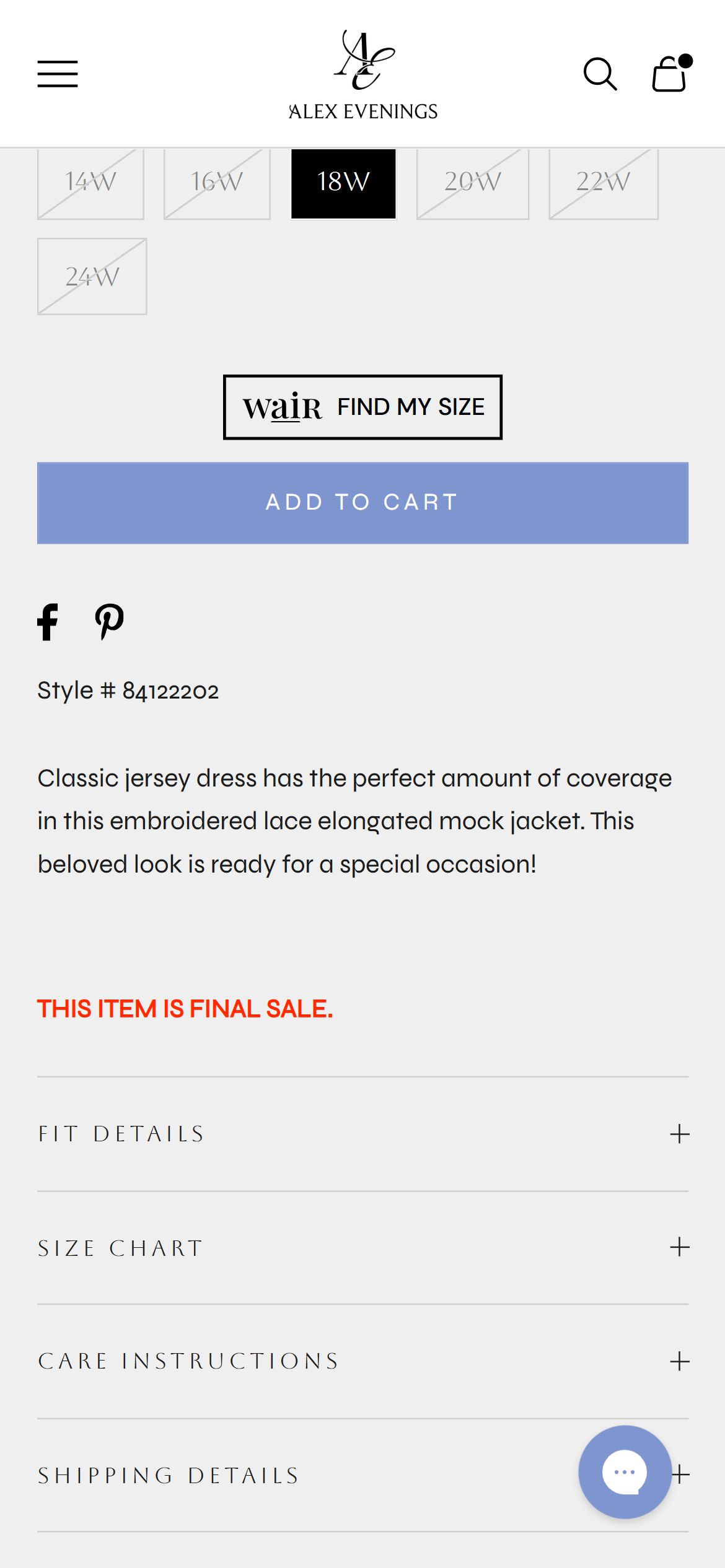Go to Alex Evenings logo homepage
The width and height of the screenshot is (725, 1568).
point(363,75)
